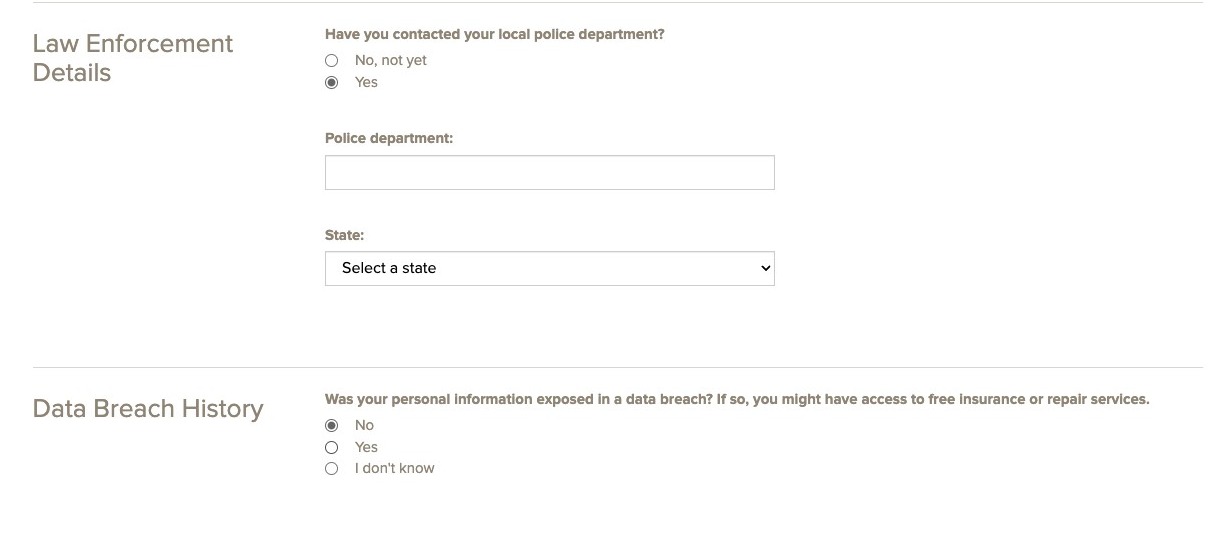Click the "Police department:" field label
The height and width of the screenshot is (555, 1222).
point(389,139)
